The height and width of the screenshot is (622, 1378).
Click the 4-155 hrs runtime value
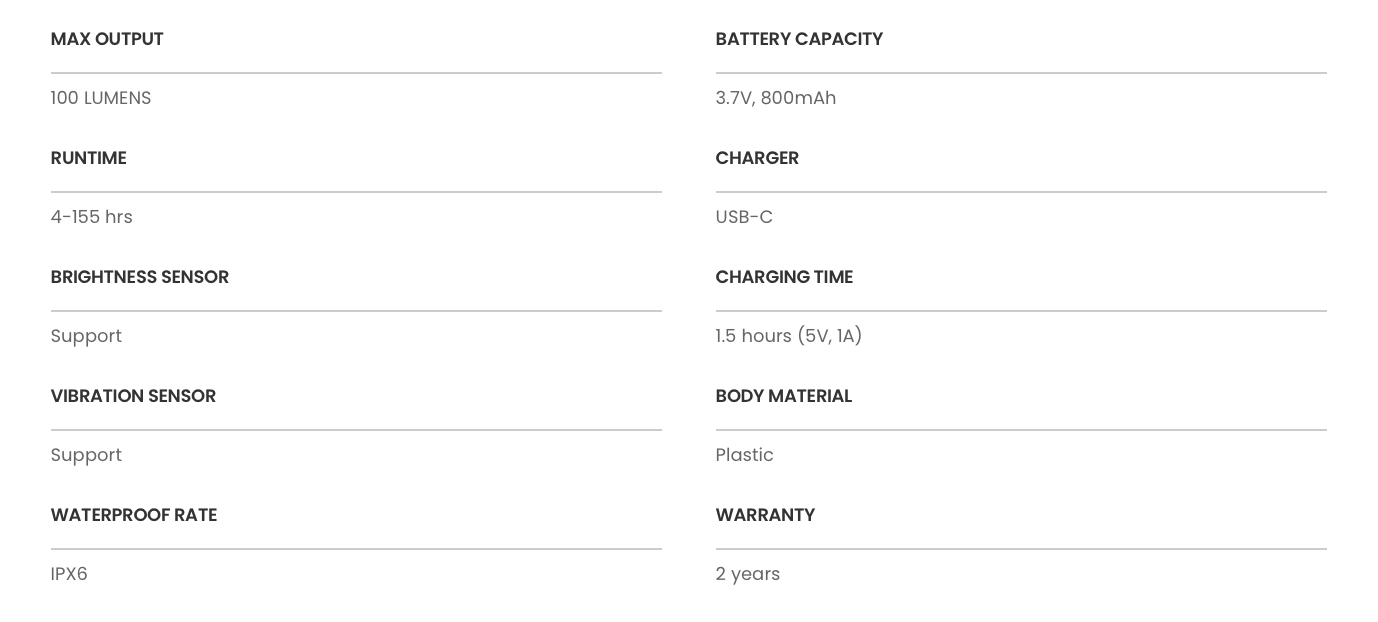(x=92, y=217)
